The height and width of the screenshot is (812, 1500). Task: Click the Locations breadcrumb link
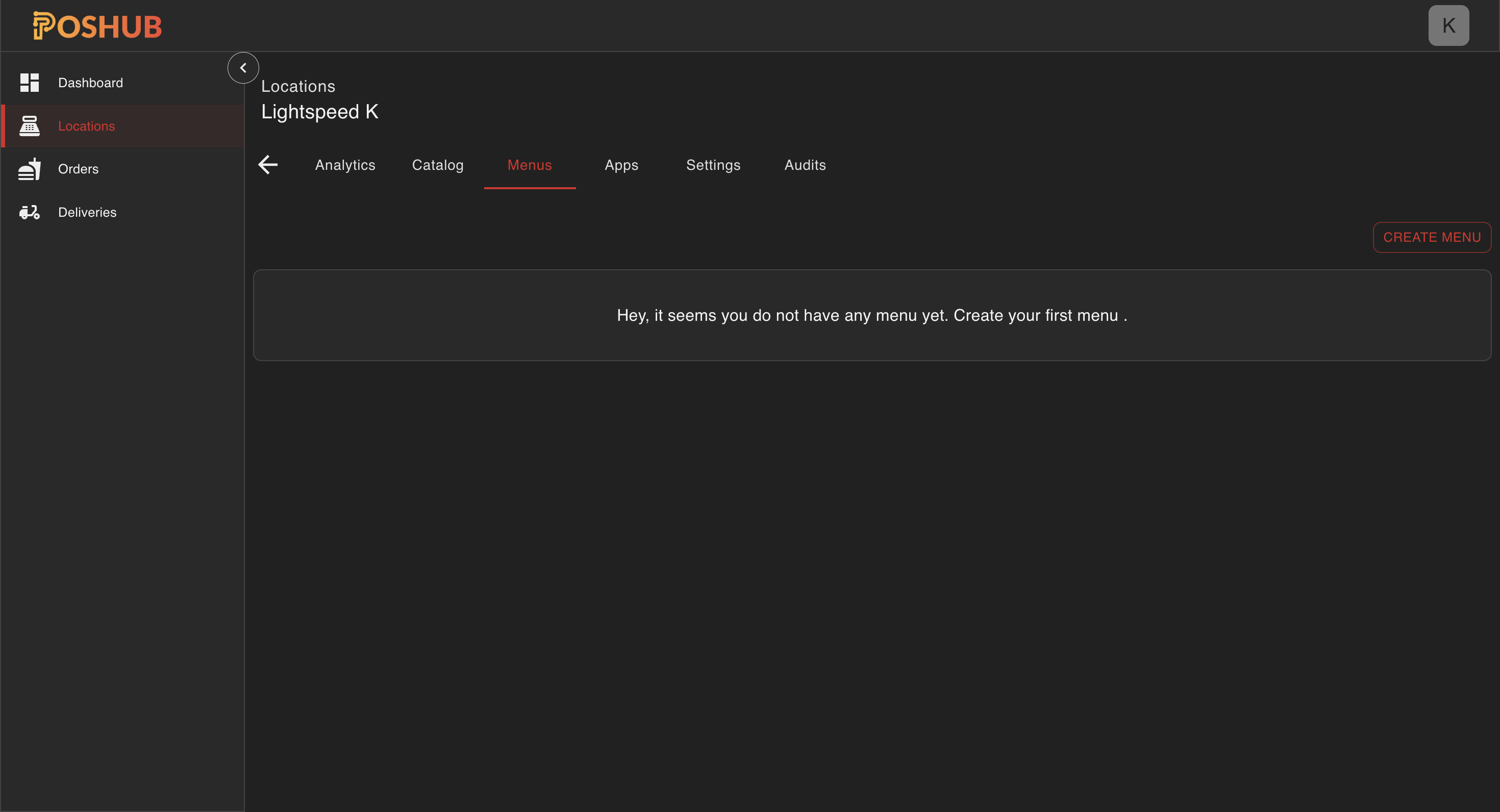297,86
